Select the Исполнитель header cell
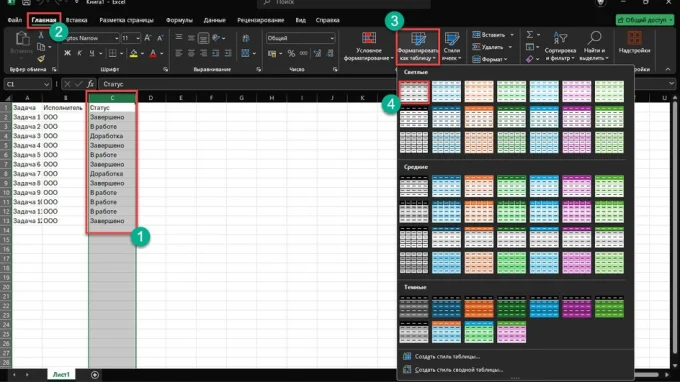680x382 pixels. point(65,108)
